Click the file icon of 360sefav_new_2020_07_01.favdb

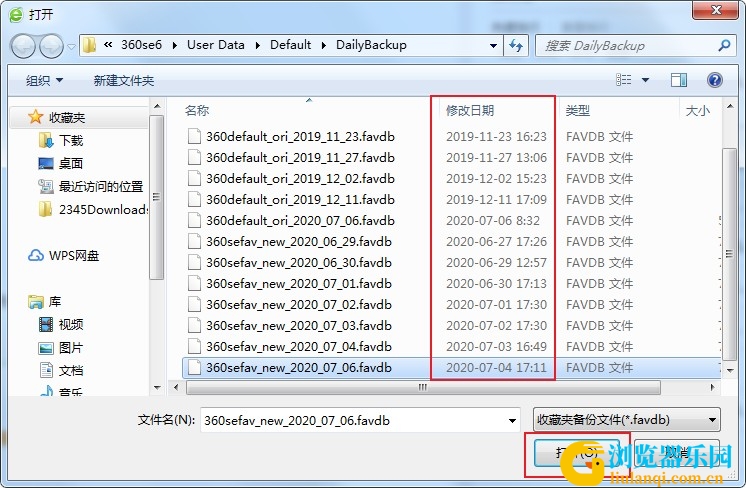coord(194,283)
